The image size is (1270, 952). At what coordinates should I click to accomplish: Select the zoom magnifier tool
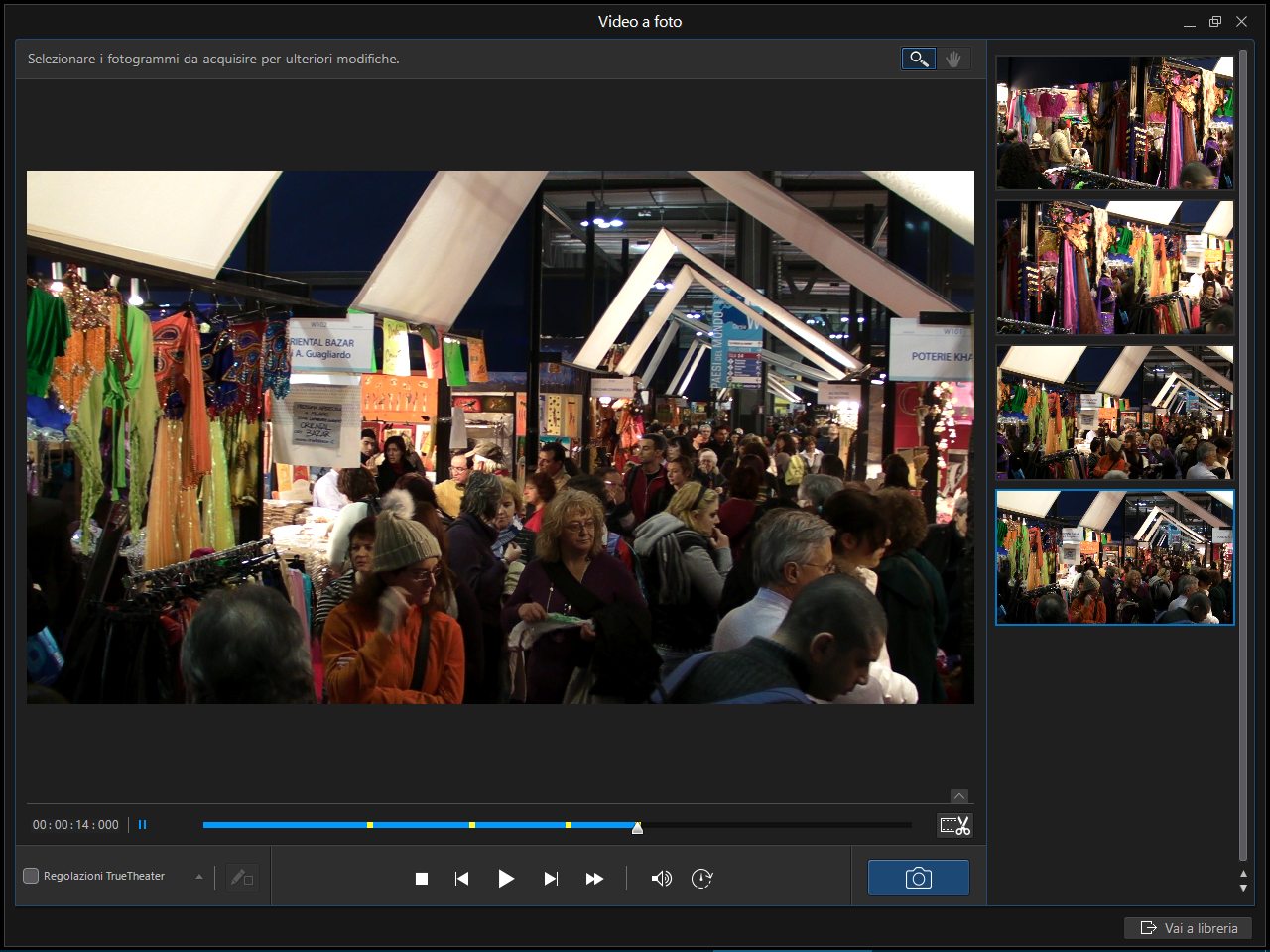(919, 59)
